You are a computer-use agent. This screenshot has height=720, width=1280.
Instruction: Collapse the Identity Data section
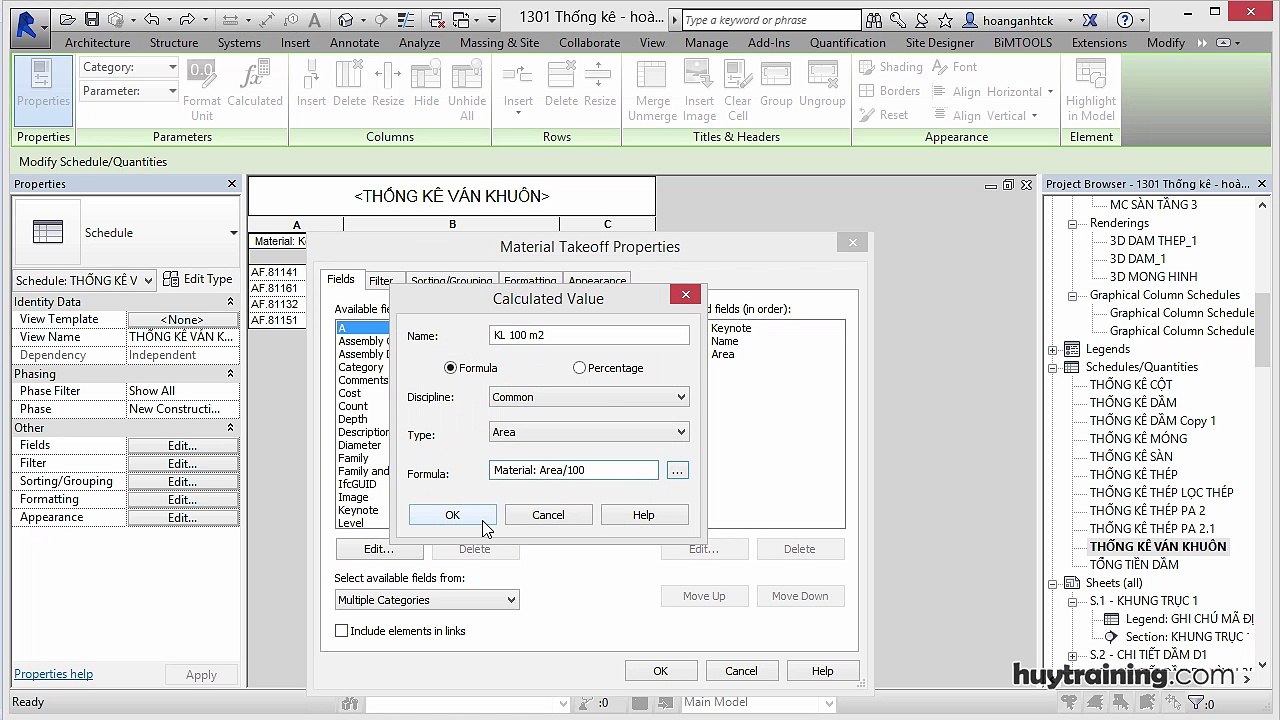[230, 302]
